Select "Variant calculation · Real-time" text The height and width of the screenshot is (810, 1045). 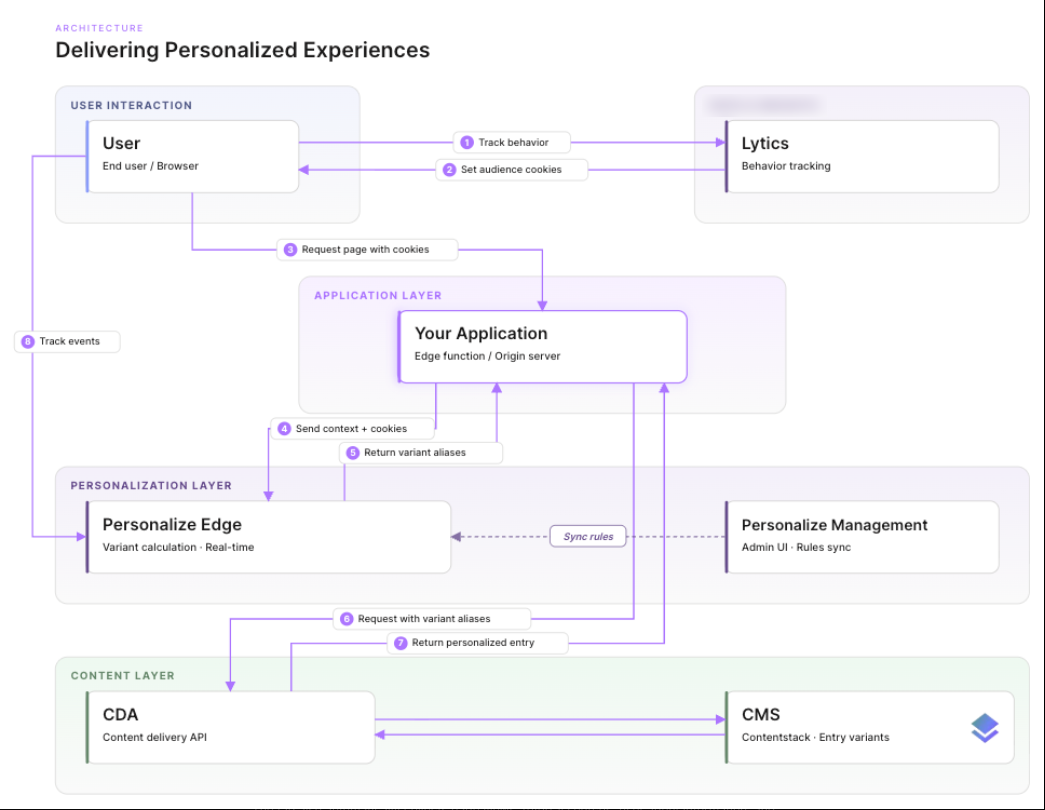(178, 547)
